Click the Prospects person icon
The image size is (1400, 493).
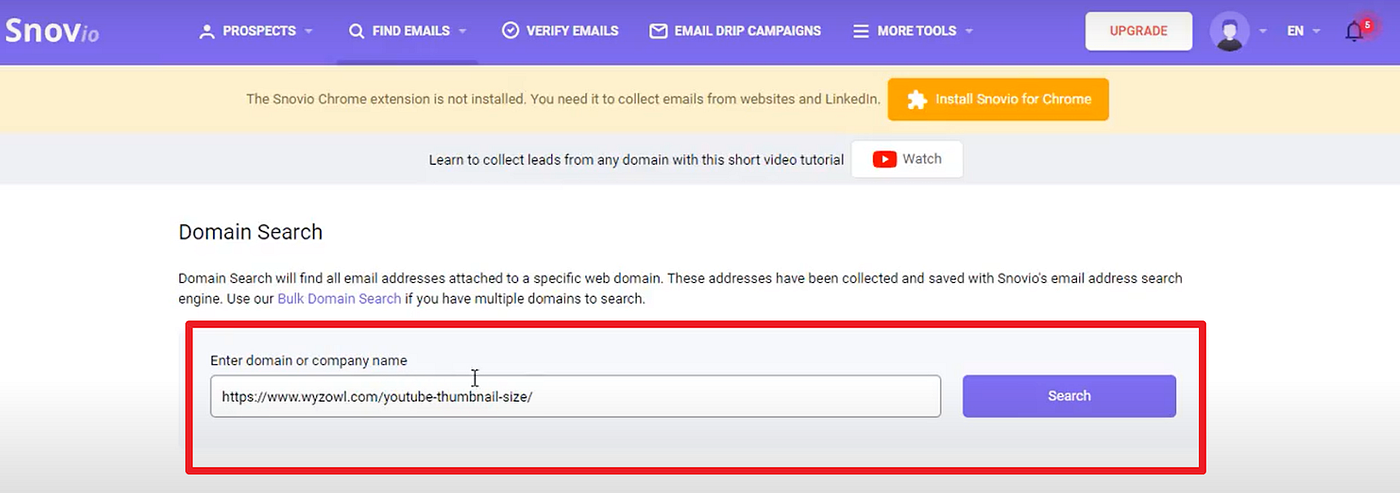pyautogui.click(x=207, y=31)
